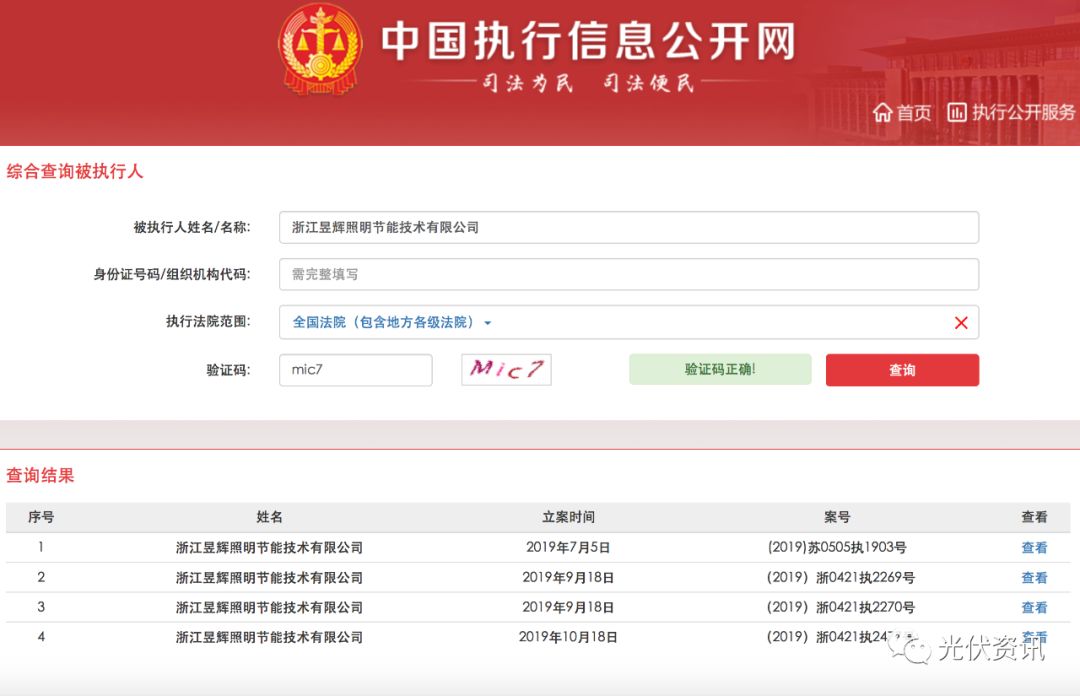1080x696 pixels.
Task: Focus 被执行人姓名/名称 input field
Action: (x=629, y=227)
